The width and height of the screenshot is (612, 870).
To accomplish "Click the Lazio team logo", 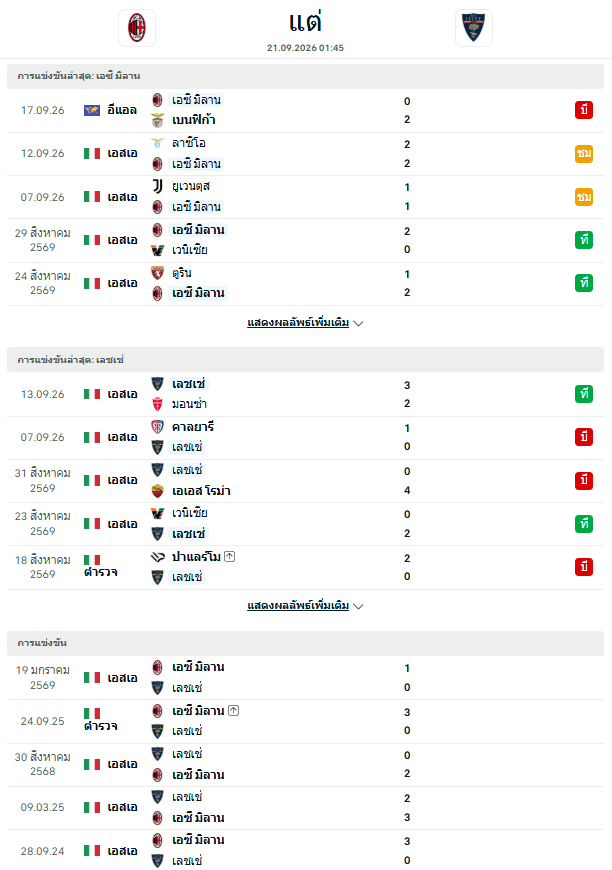I will (158, 143).
